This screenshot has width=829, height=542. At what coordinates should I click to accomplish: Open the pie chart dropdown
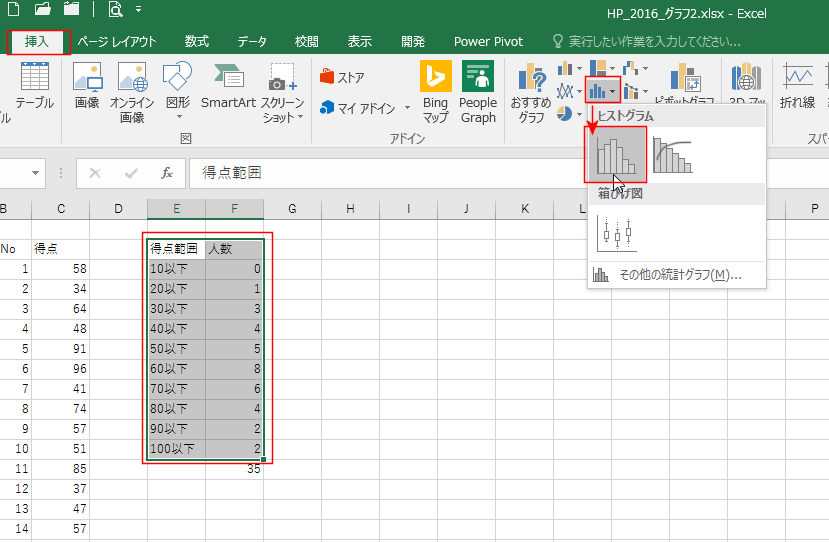coord(570,114)
